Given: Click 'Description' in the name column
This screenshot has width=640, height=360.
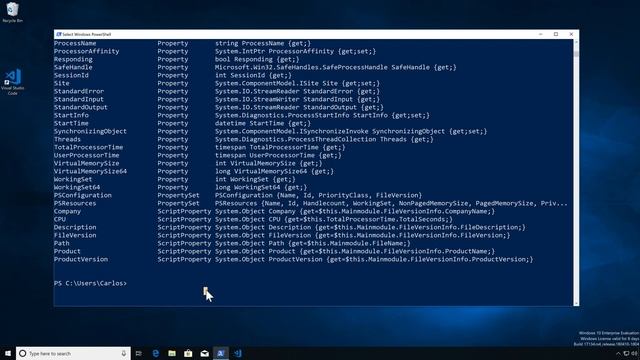Looking at the screenshot, I should pos(75,227).
